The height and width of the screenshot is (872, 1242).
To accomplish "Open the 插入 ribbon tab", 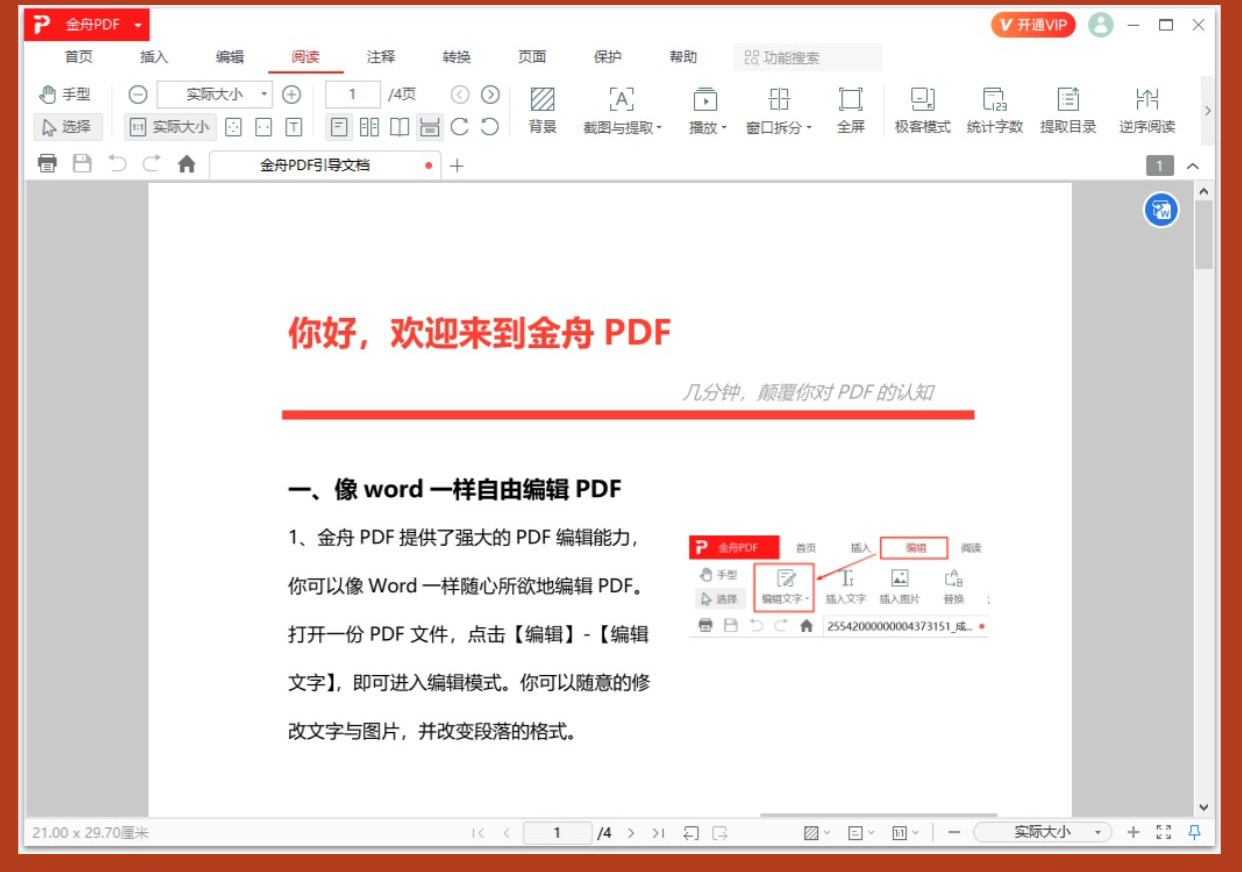I will coord(154,57).
